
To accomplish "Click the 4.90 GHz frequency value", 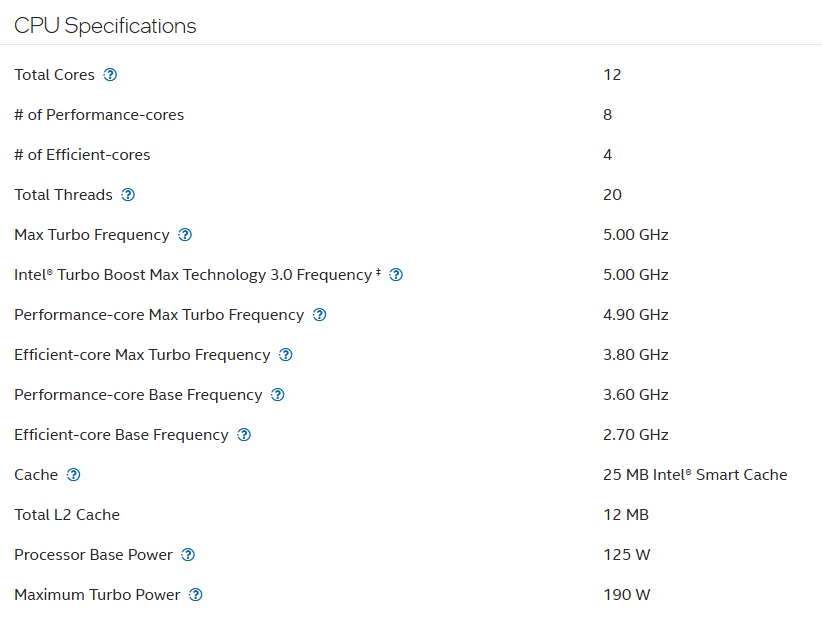I will pos(635,315).
